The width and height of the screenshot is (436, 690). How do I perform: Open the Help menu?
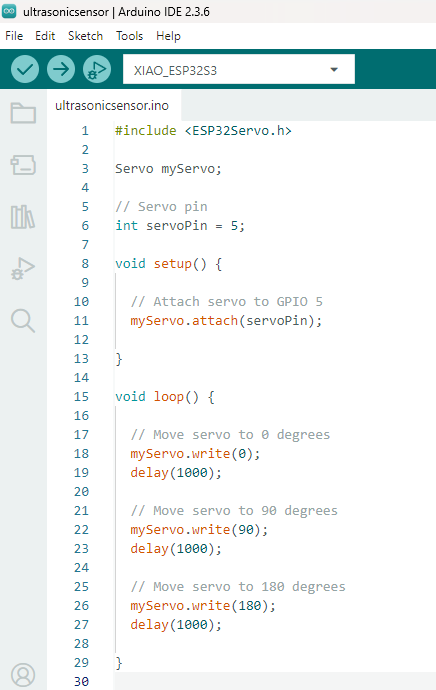pyautogui.click(x=169, y=36)
